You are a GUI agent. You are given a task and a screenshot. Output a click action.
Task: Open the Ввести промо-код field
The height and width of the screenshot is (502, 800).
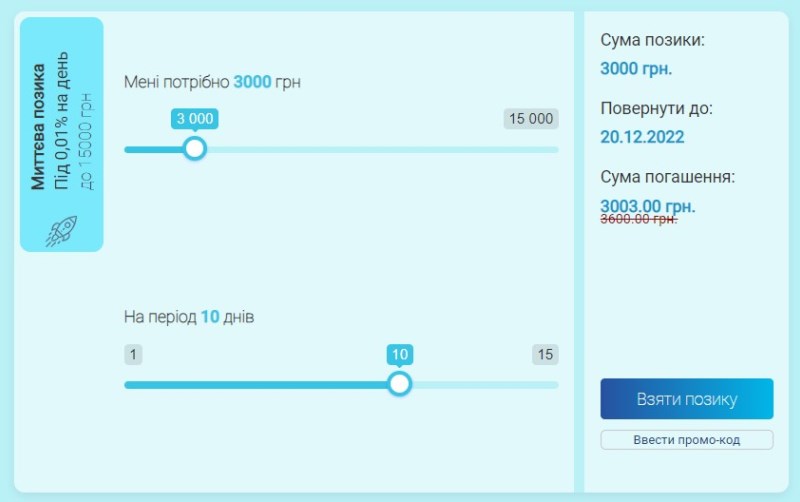686,440
